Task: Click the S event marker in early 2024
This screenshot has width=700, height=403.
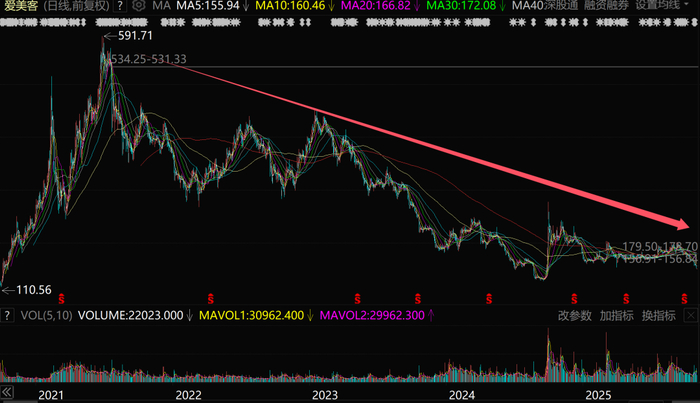Action: tap(489, 299)
